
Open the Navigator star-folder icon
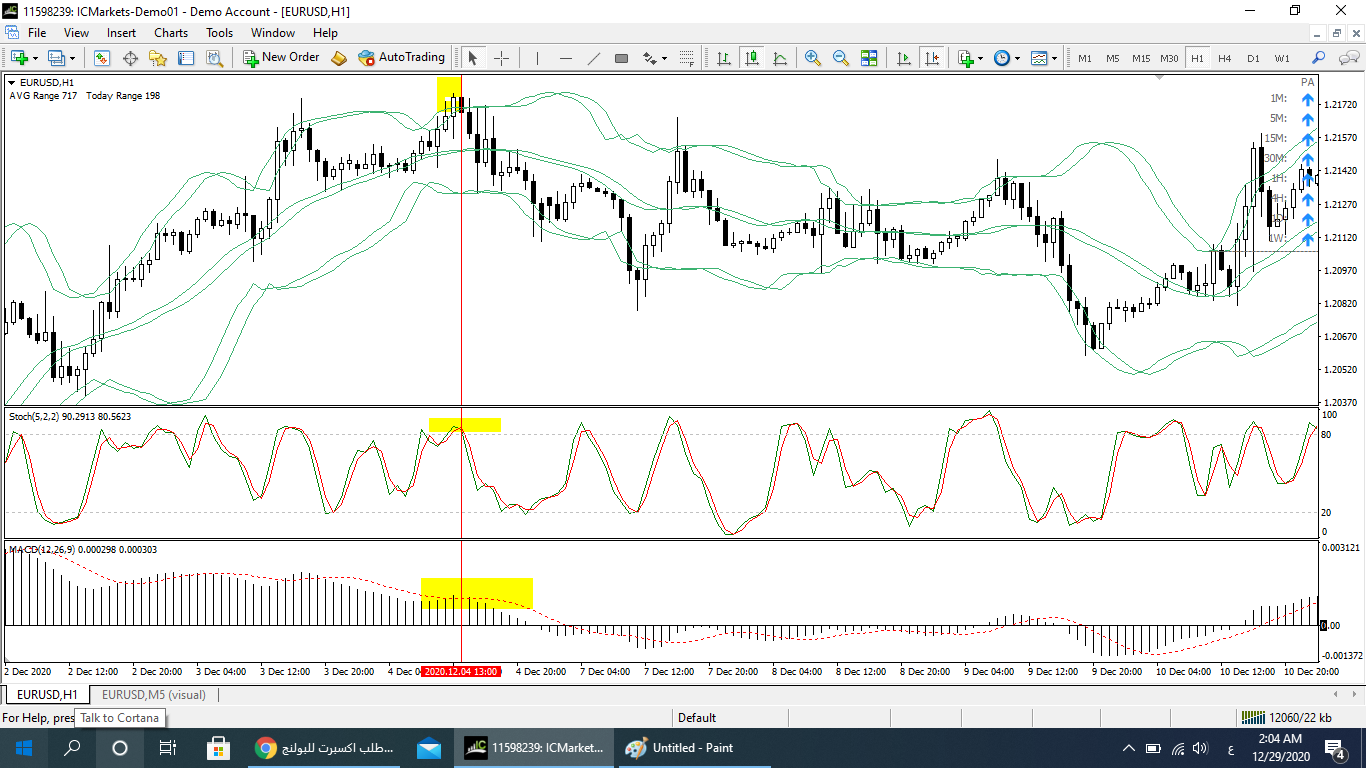[158, 58]
